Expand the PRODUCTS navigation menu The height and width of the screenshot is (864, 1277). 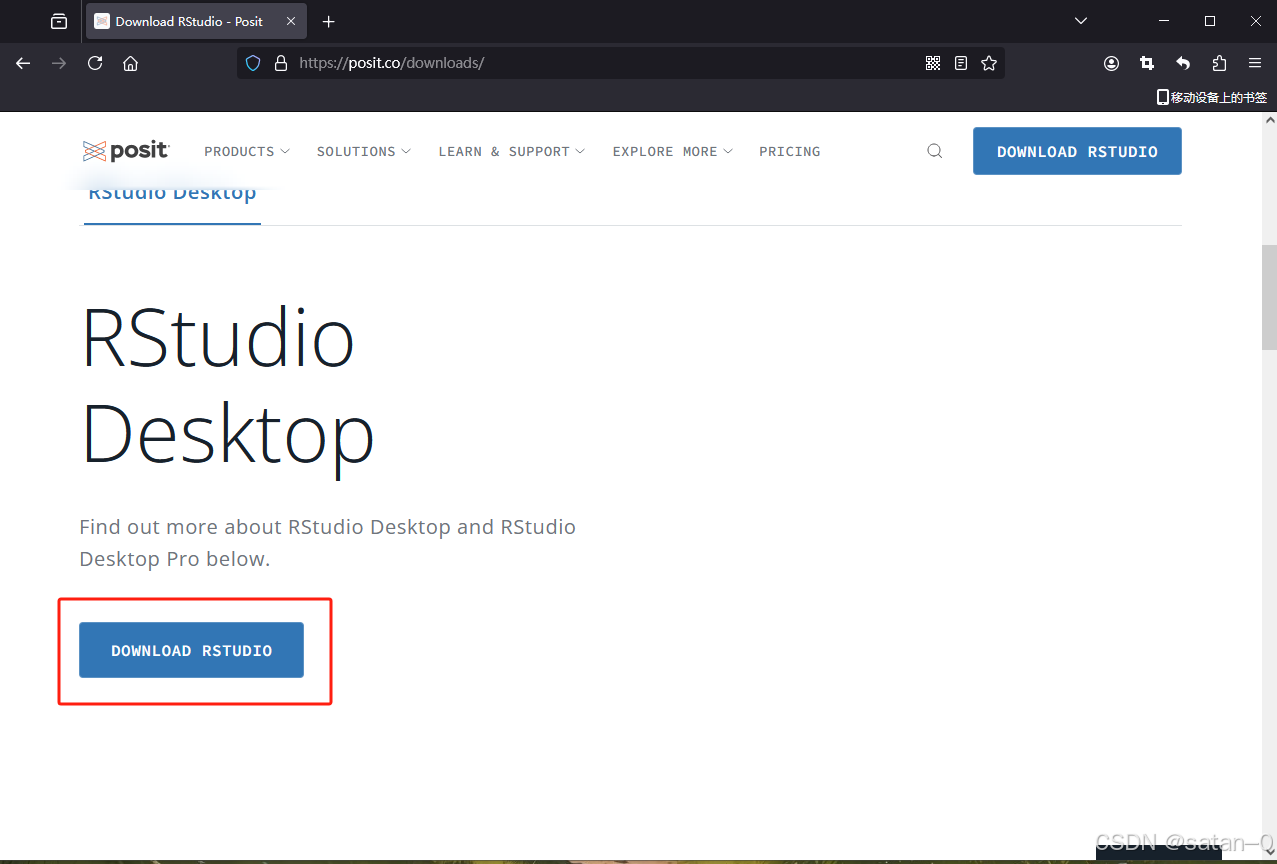[247, 152]
